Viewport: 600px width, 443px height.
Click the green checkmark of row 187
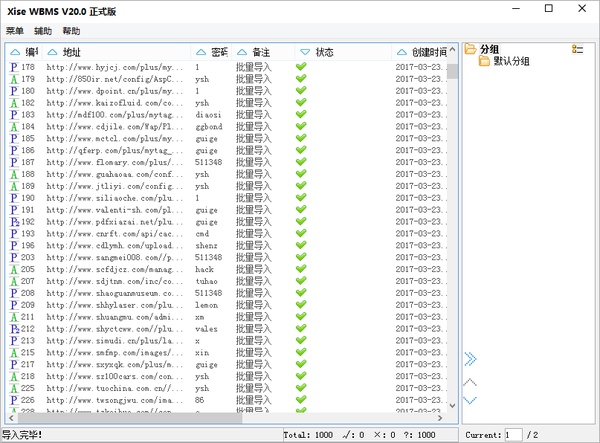pyautogui.click(x=301, y=162)
